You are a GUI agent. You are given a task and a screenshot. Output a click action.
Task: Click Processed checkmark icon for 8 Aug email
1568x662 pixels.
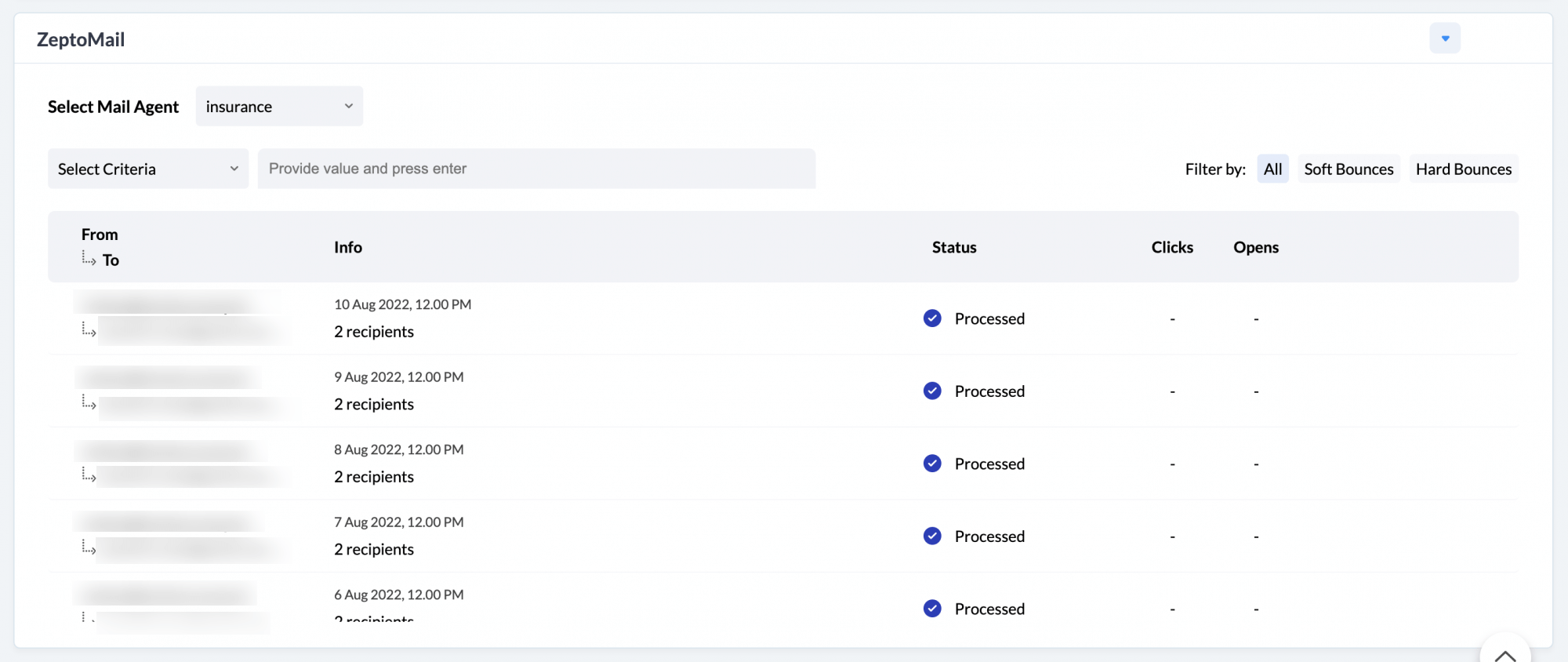(932, 464)
